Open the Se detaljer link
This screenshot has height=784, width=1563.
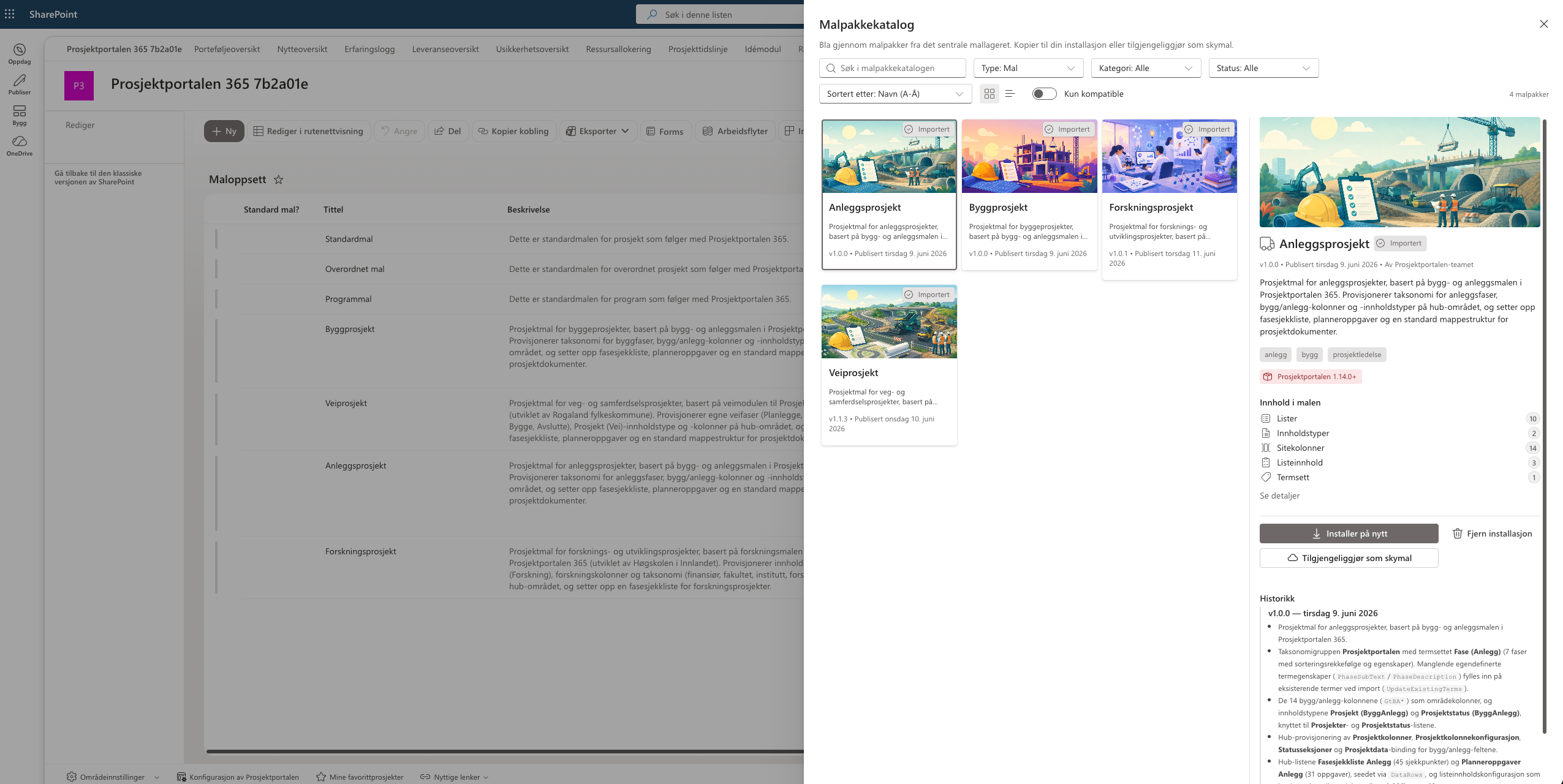tap(1279, 496)
